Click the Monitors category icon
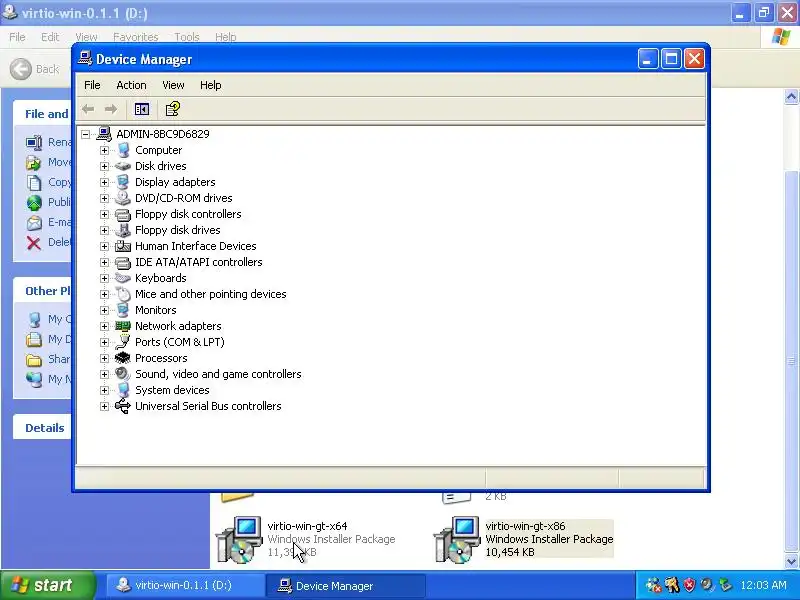This screenshot has width=800, height=600. pos(123,310)
